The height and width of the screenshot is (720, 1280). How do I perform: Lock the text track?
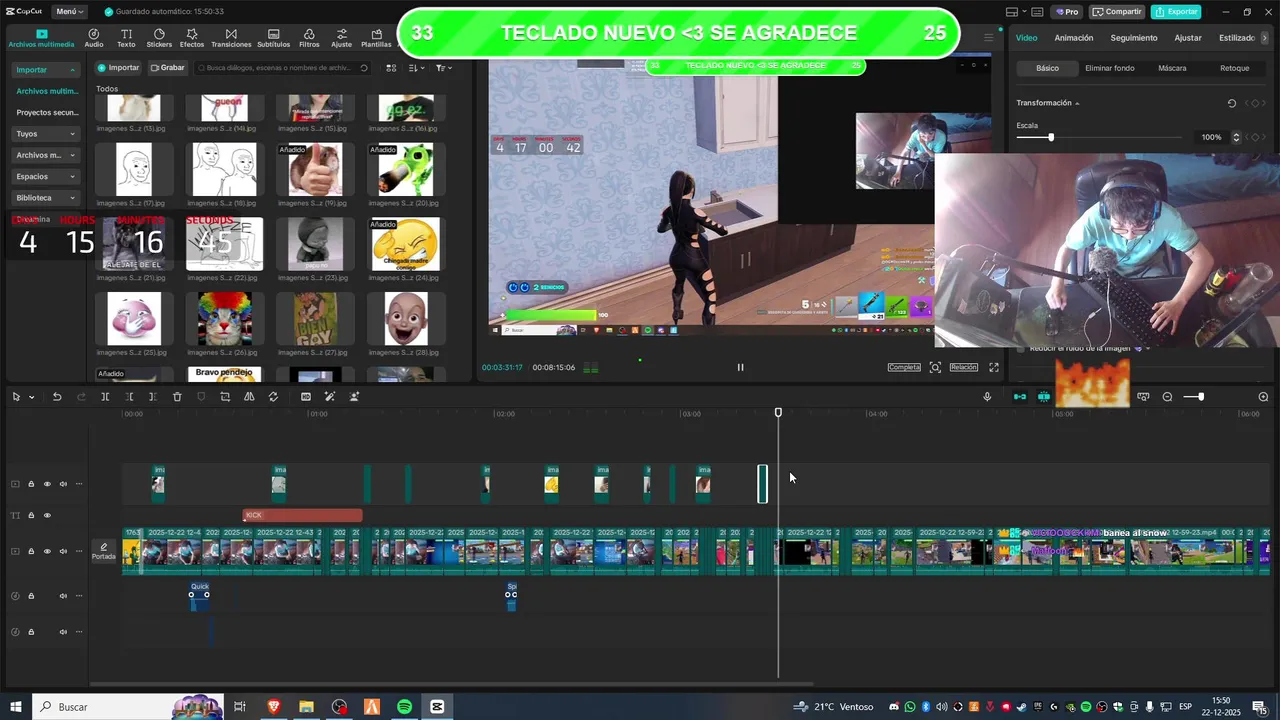pos(31,516)
